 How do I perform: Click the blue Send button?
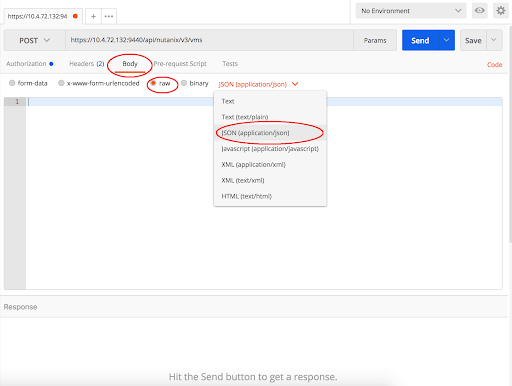pyautogui.click(x=420, y=40)
